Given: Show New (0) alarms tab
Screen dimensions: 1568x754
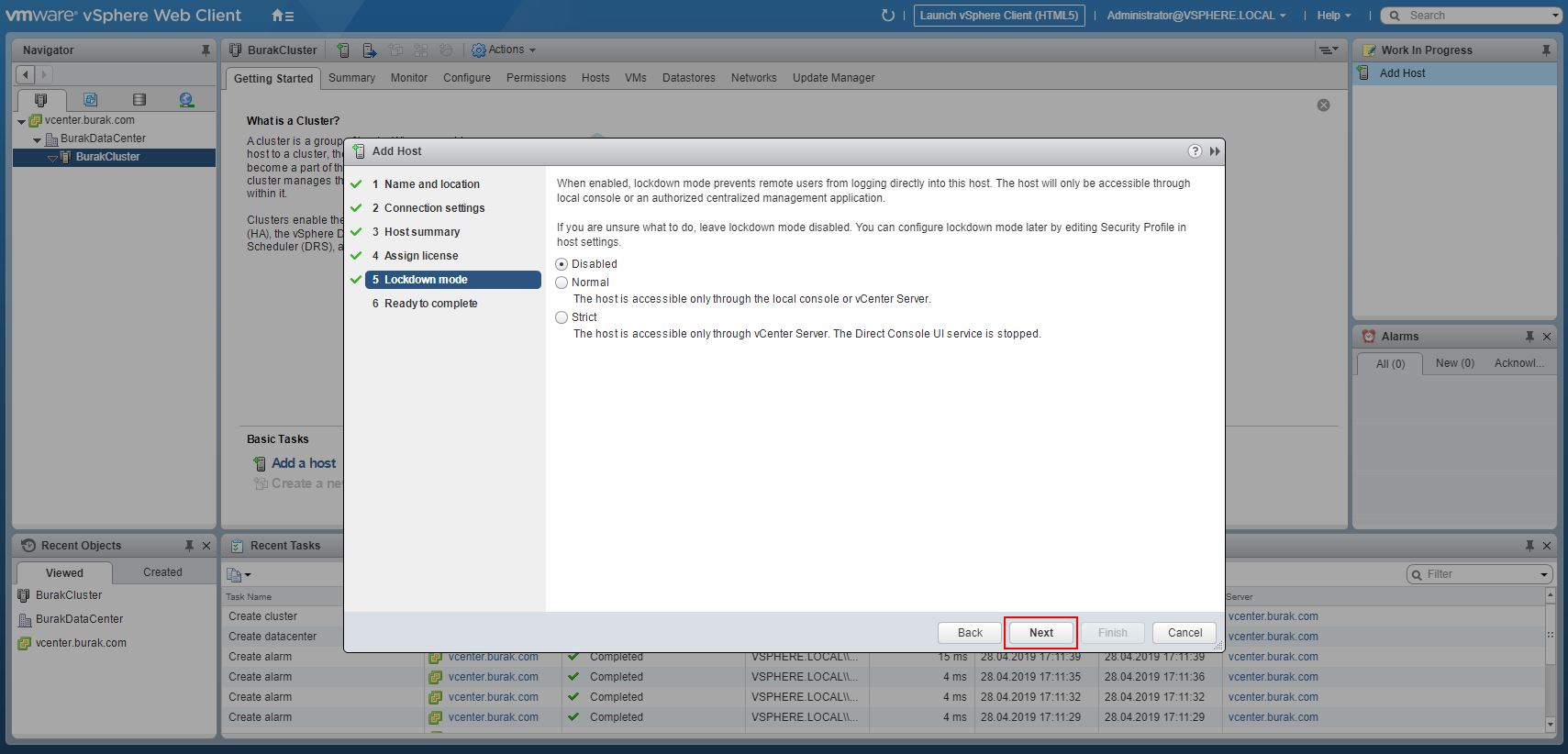Looking at the screenshot, I should click(1455, 363).
